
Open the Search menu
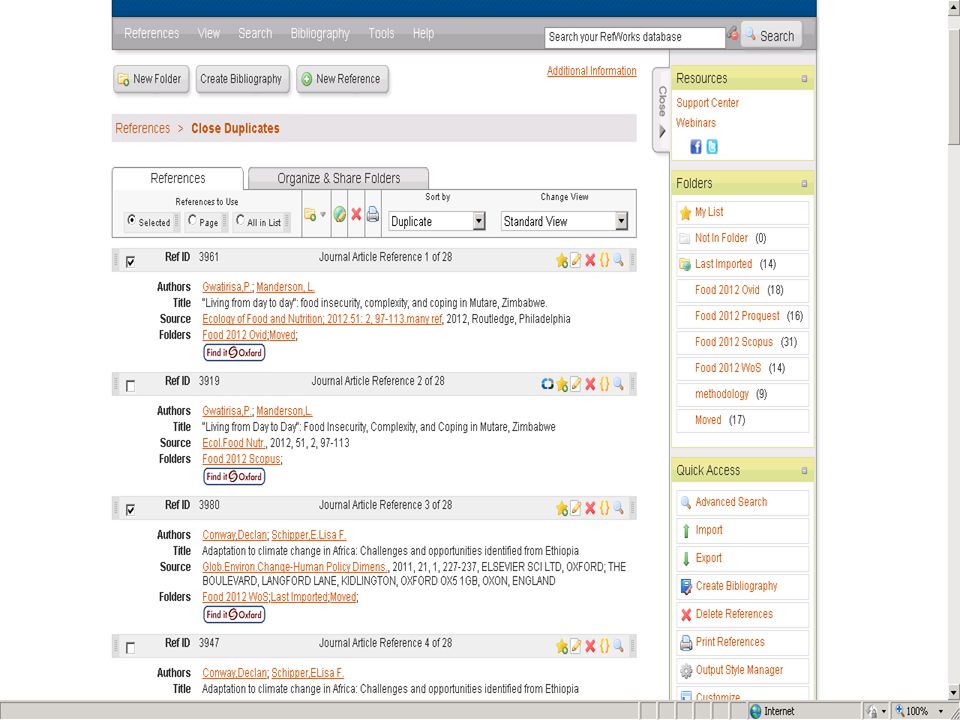click(x=255, y=33)
